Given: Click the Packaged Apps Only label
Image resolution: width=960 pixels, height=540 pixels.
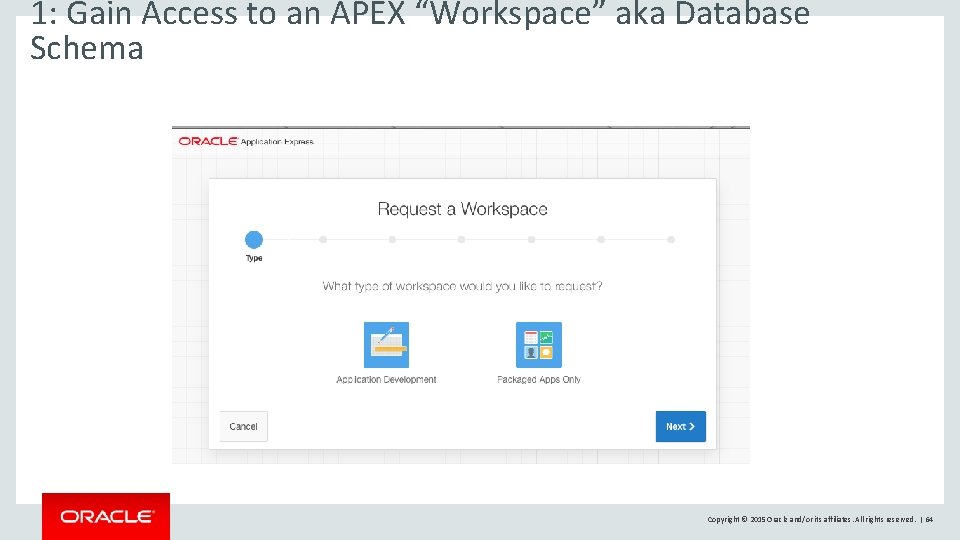Looking at the screenshot, I should (539, 380).
